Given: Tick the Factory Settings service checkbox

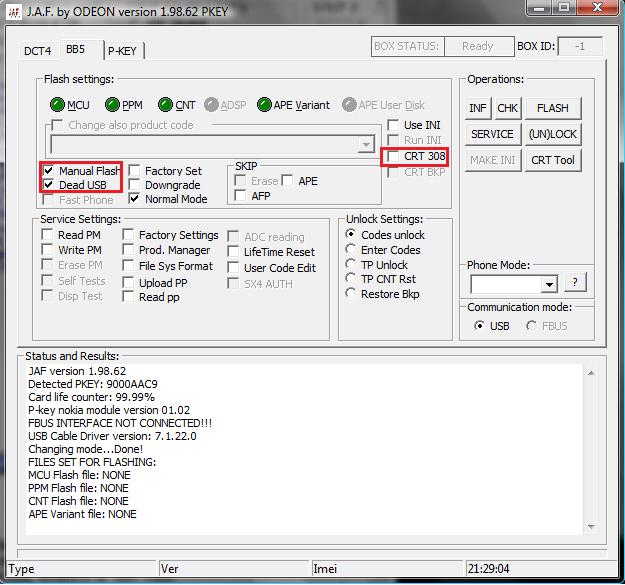Looking at the screenshot, I should (128, 234).
